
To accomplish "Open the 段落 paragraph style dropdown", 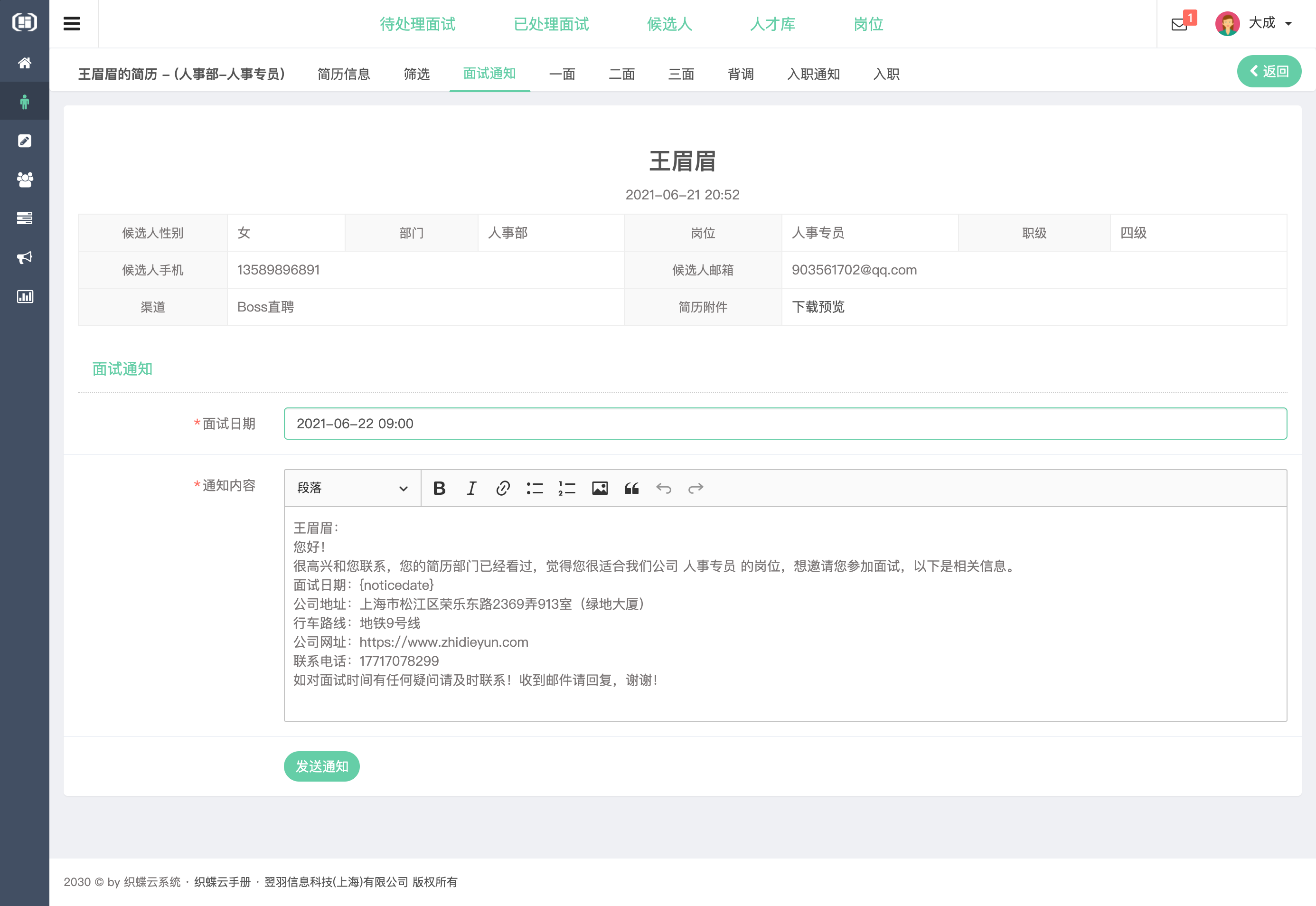I will tap(352, 488).
